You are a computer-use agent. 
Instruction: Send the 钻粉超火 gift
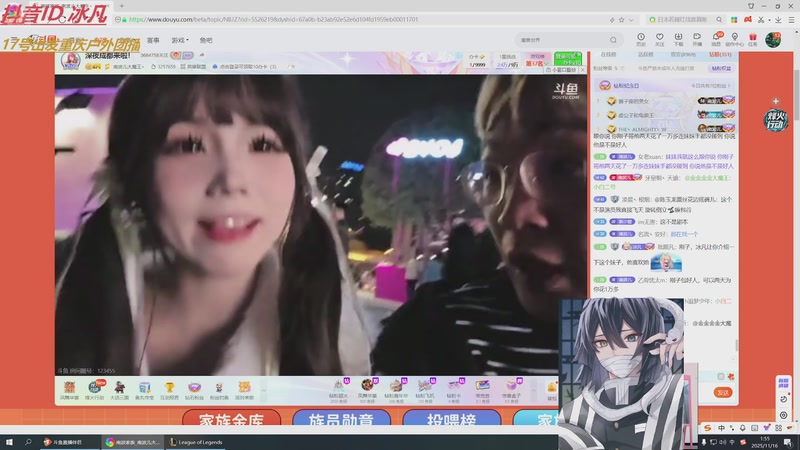point(339,391)
